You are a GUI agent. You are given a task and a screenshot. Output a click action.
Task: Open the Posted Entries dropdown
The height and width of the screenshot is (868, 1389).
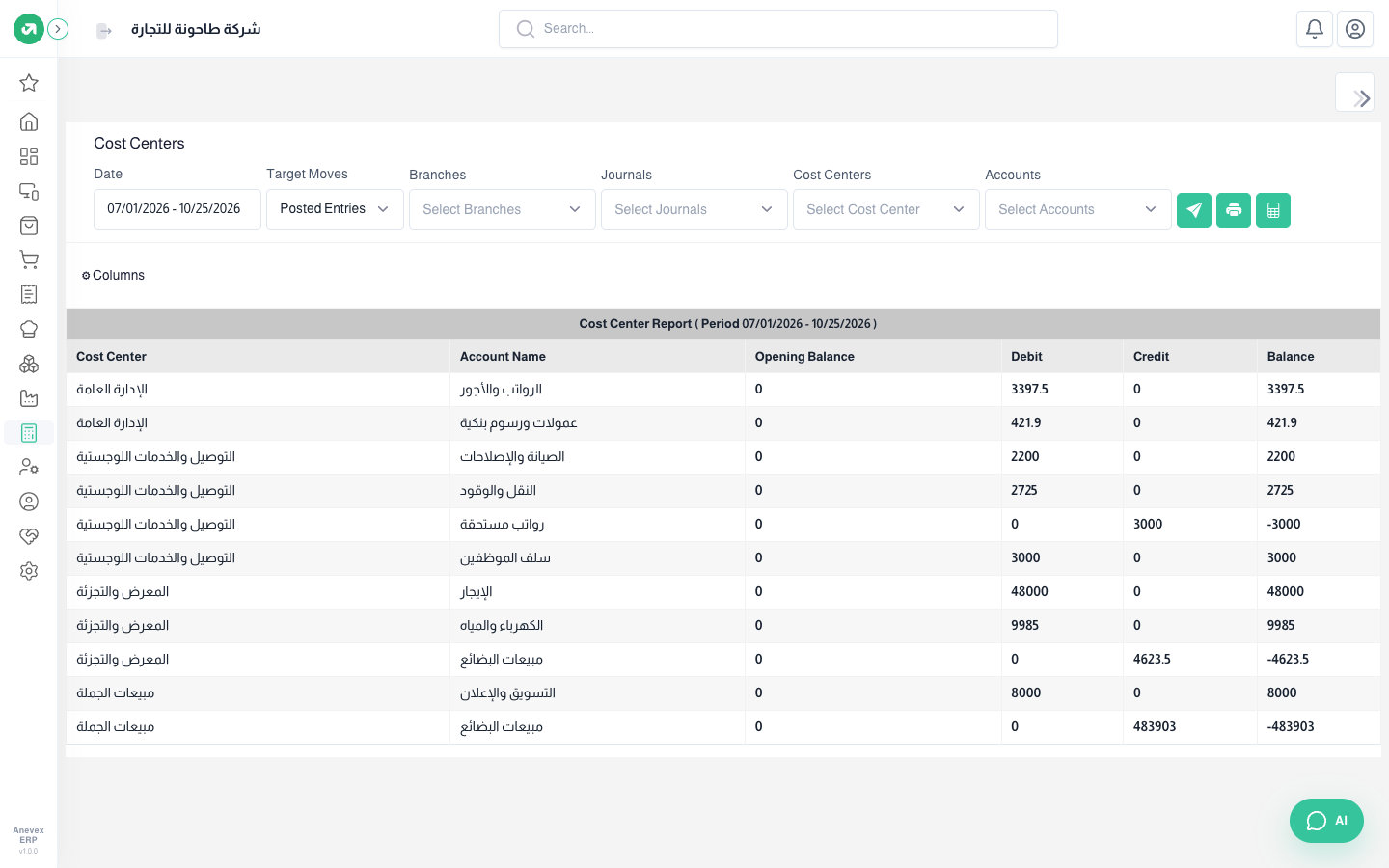[335, 209]
